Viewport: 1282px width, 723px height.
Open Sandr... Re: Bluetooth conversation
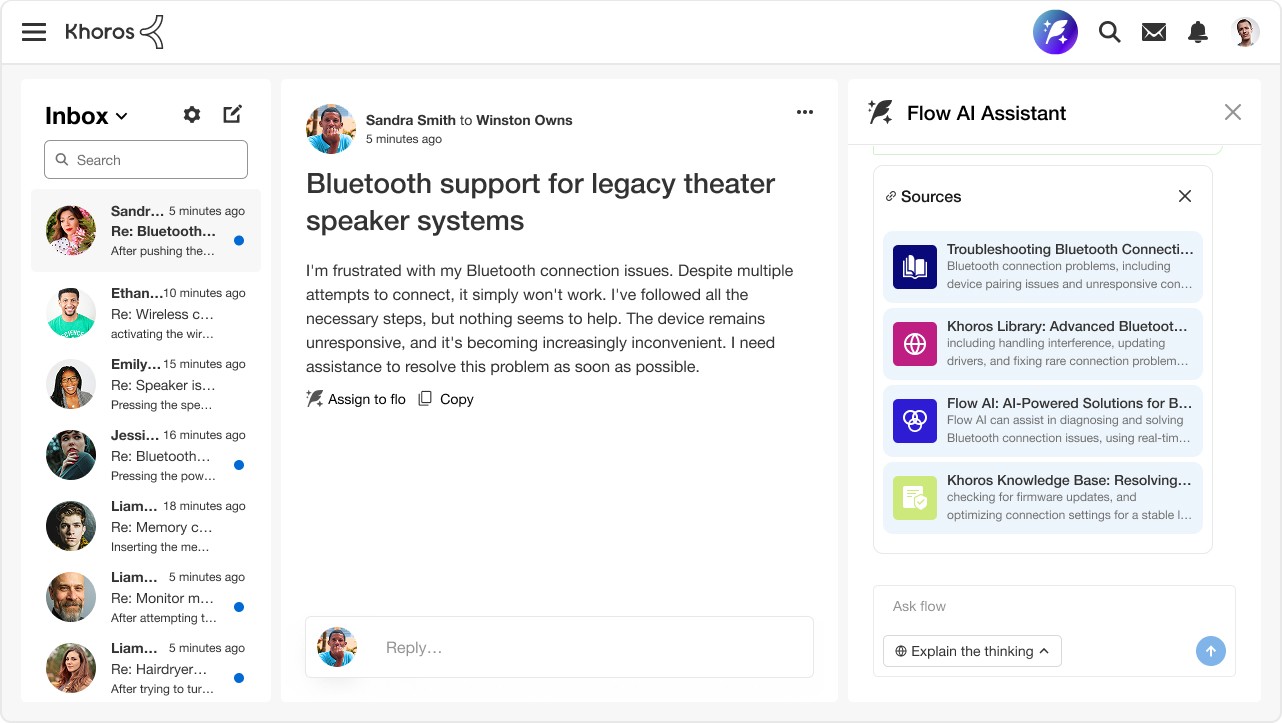(146, 231)
